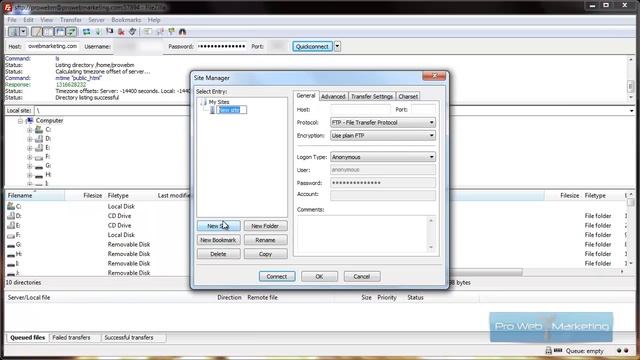Click the Connect button
Screen dimensions: 640x360
click(277, 276)
